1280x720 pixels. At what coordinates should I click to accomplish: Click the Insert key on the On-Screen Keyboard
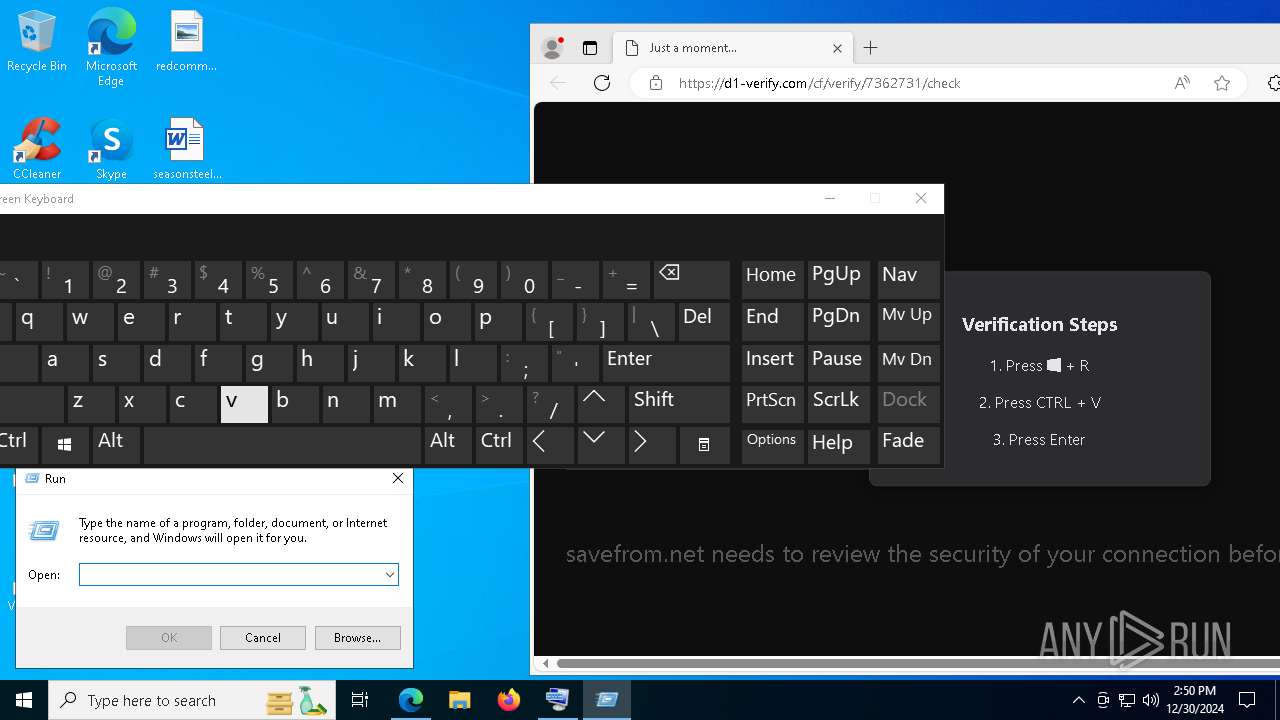click(x=772, y=363)
